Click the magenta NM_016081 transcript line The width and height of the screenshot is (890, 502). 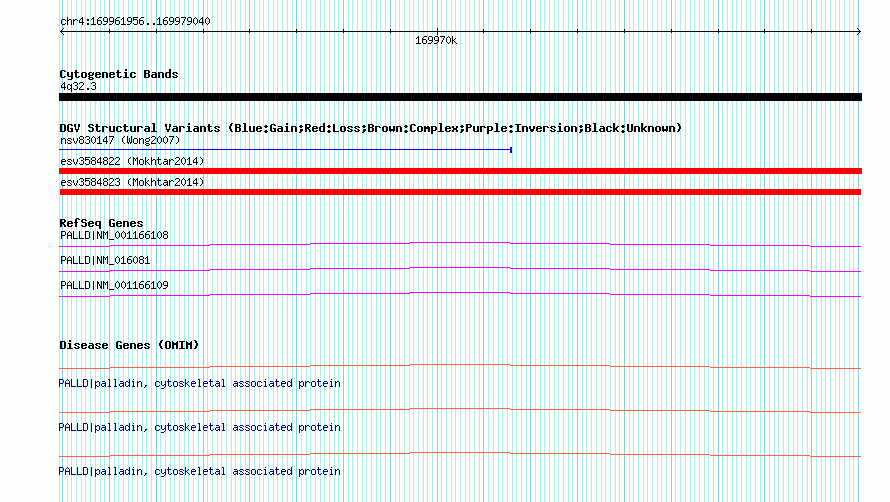click(460, 269)
